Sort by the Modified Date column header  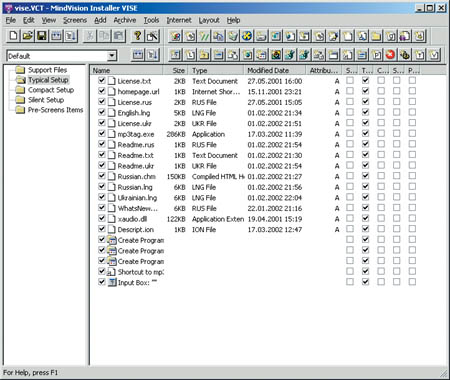tap(275, 70)
